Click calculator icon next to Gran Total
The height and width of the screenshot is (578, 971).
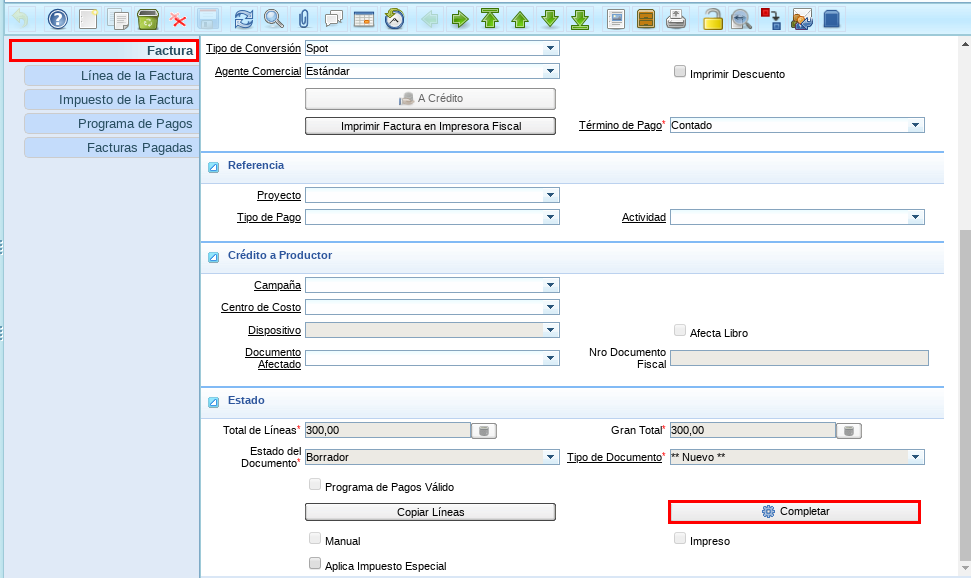click(x=849, y=431)
